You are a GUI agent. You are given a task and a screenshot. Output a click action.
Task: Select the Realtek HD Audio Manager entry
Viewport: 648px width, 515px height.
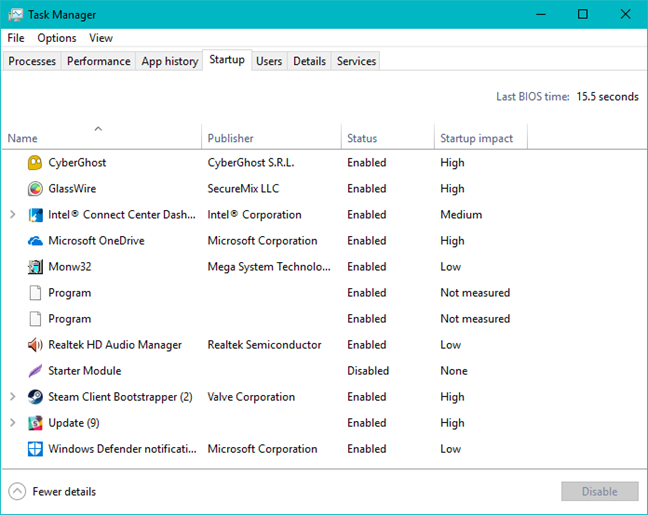tap(115, 345)
